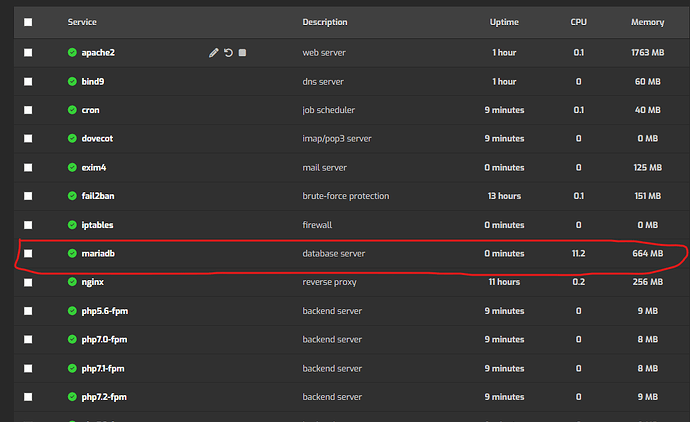The image size is (690, 422).
Task: Click the green status icon beside exim4
Action: (72, 168)
